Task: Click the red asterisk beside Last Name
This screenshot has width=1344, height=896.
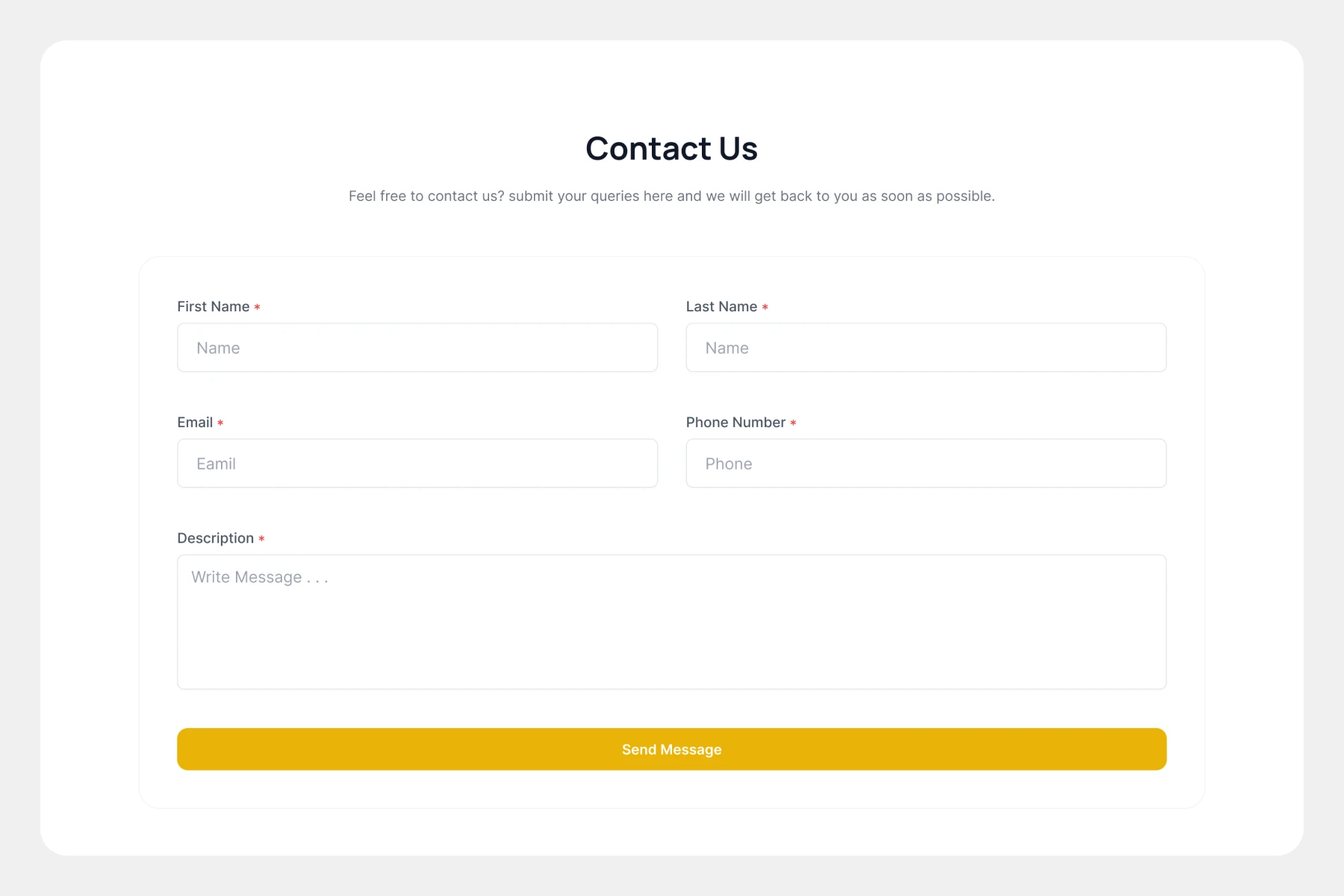Action: coord(765,308)
